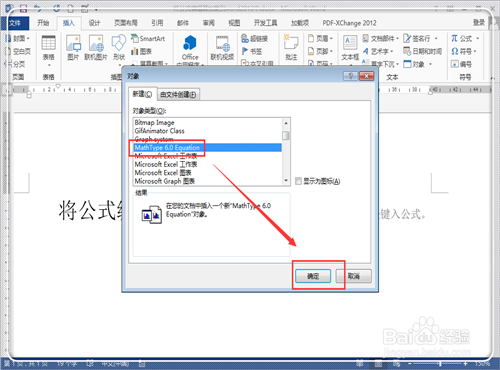Insert a SmartArt graphic
500x370 pixels.
pyautogui.click(x=148, y=38)
